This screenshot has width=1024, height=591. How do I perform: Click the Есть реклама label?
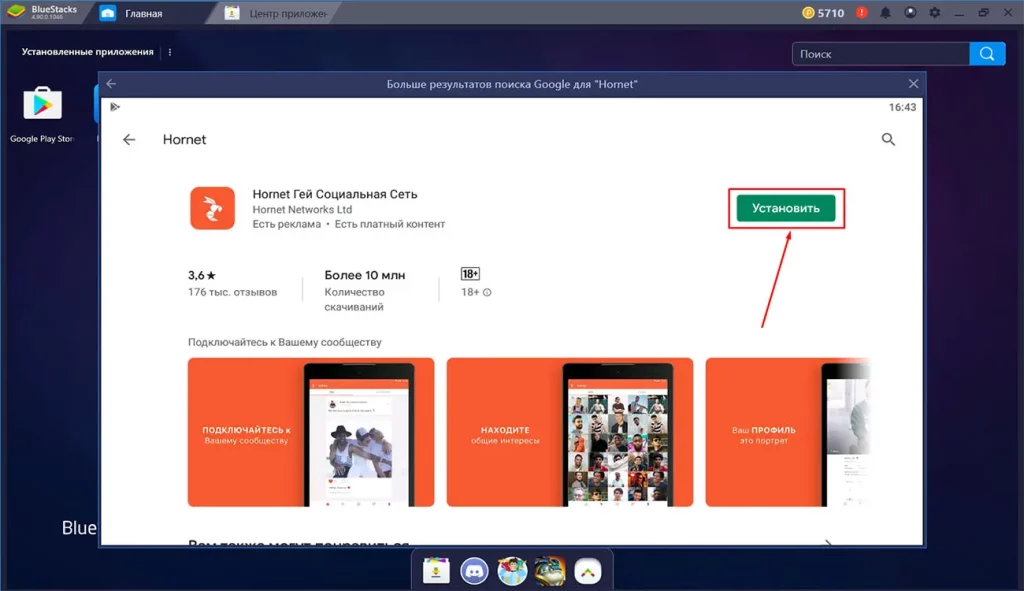[x=287, y=224]
